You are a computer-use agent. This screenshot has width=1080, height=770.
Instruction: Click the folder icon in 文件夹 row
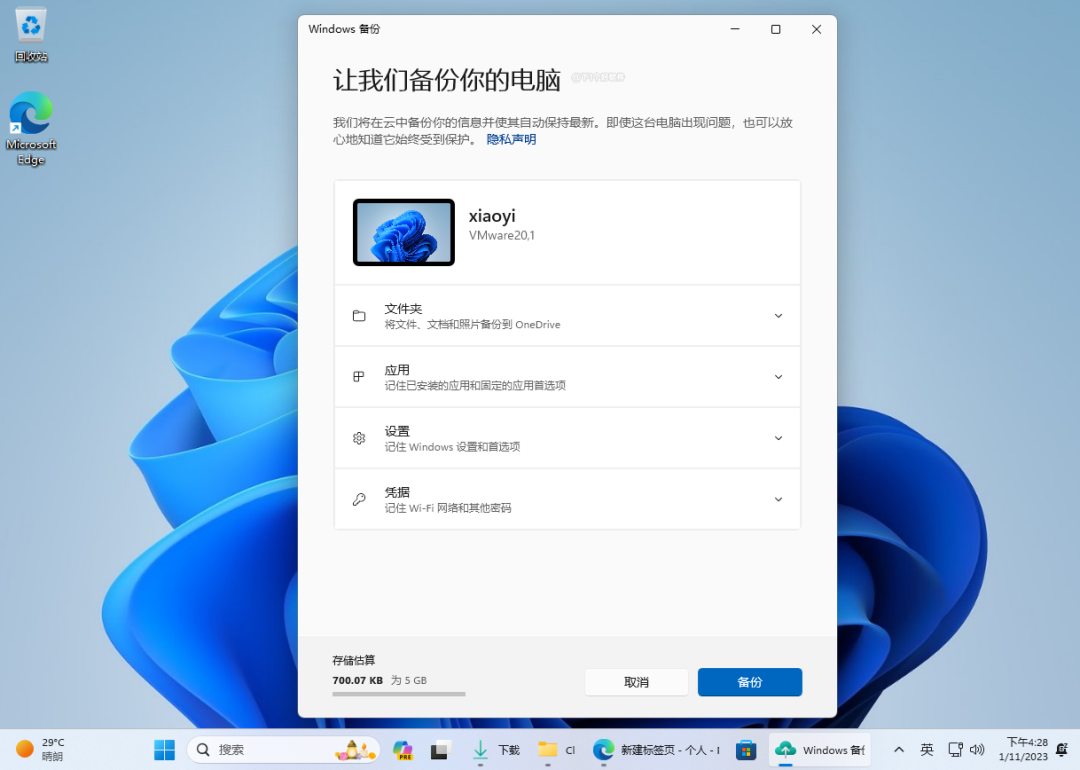pos(359,315)
